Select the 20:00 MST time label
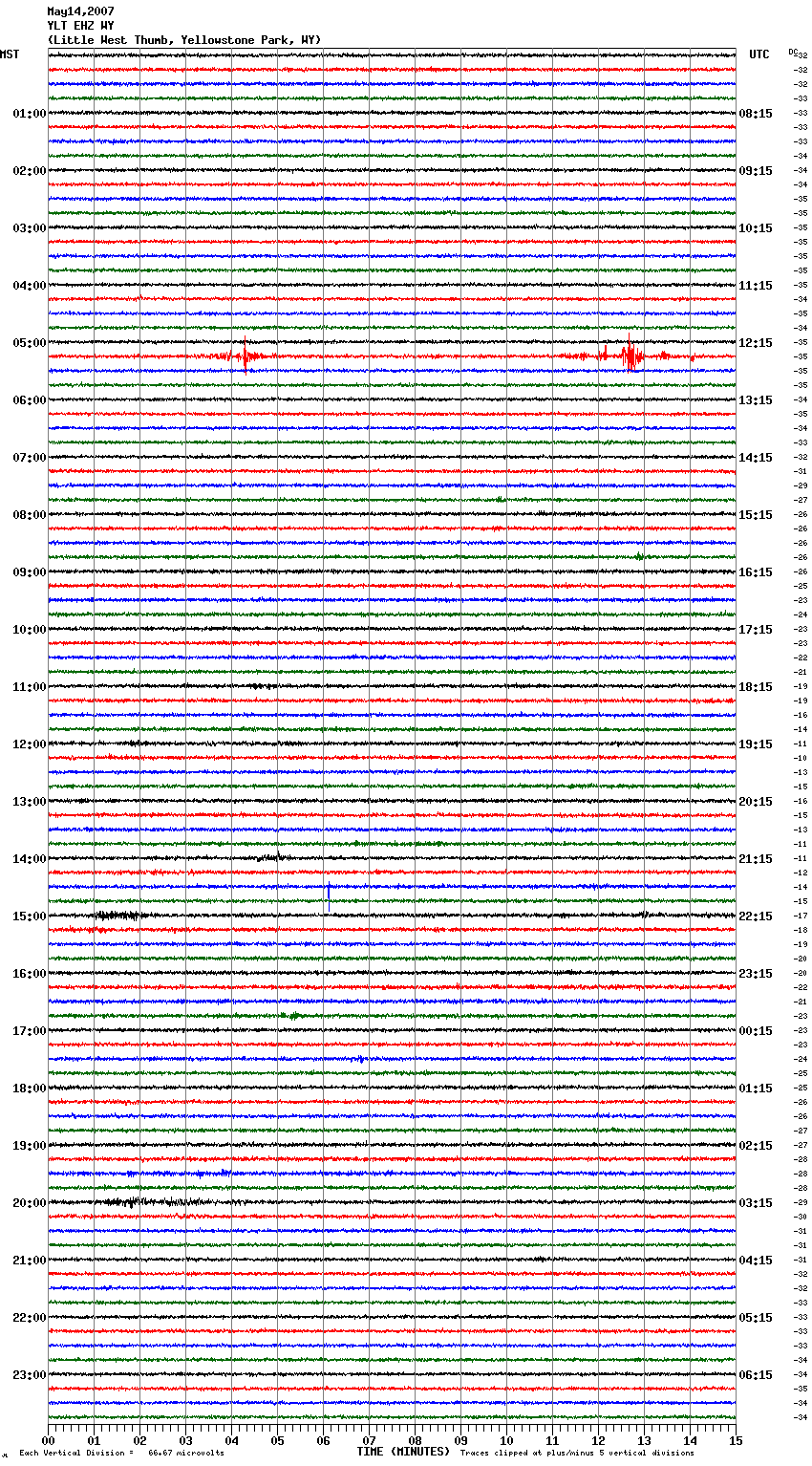Screen dimensions: 812x1466 tap(30, 1203)
